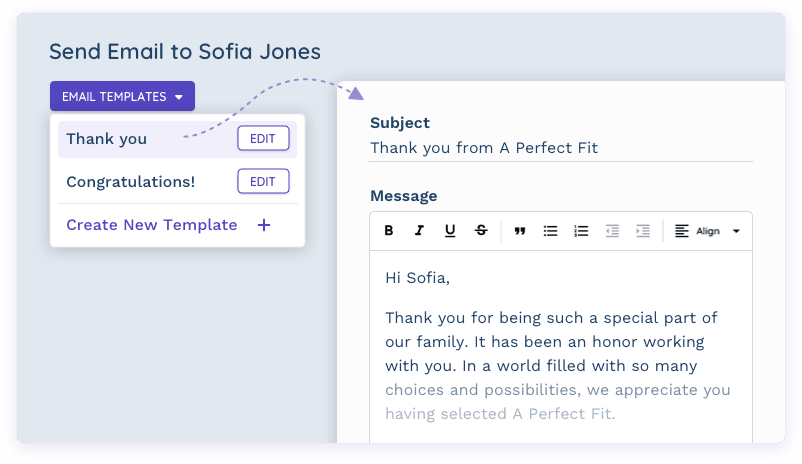Apply strikethrough formatting

click(481, 231)
